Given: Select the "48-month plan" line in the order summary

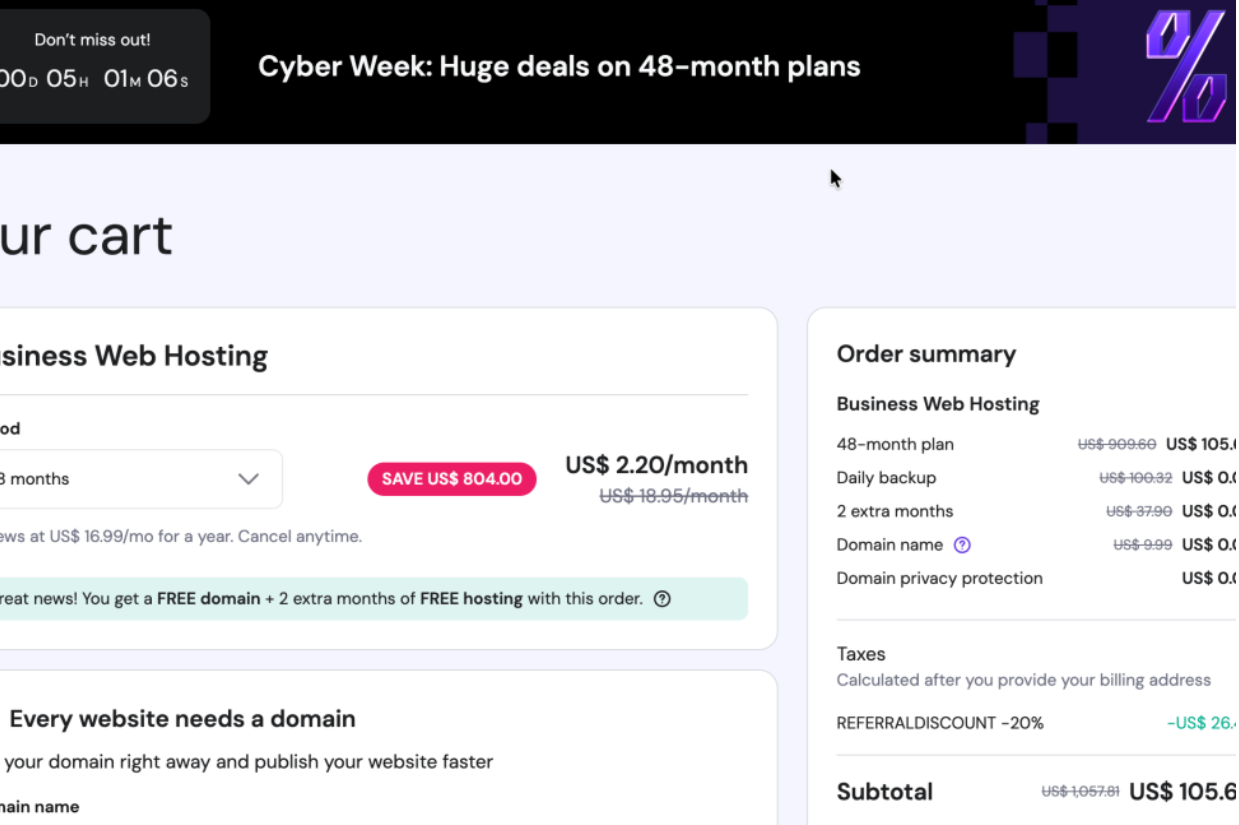Looking at the screenshot, I should (895, 444).
